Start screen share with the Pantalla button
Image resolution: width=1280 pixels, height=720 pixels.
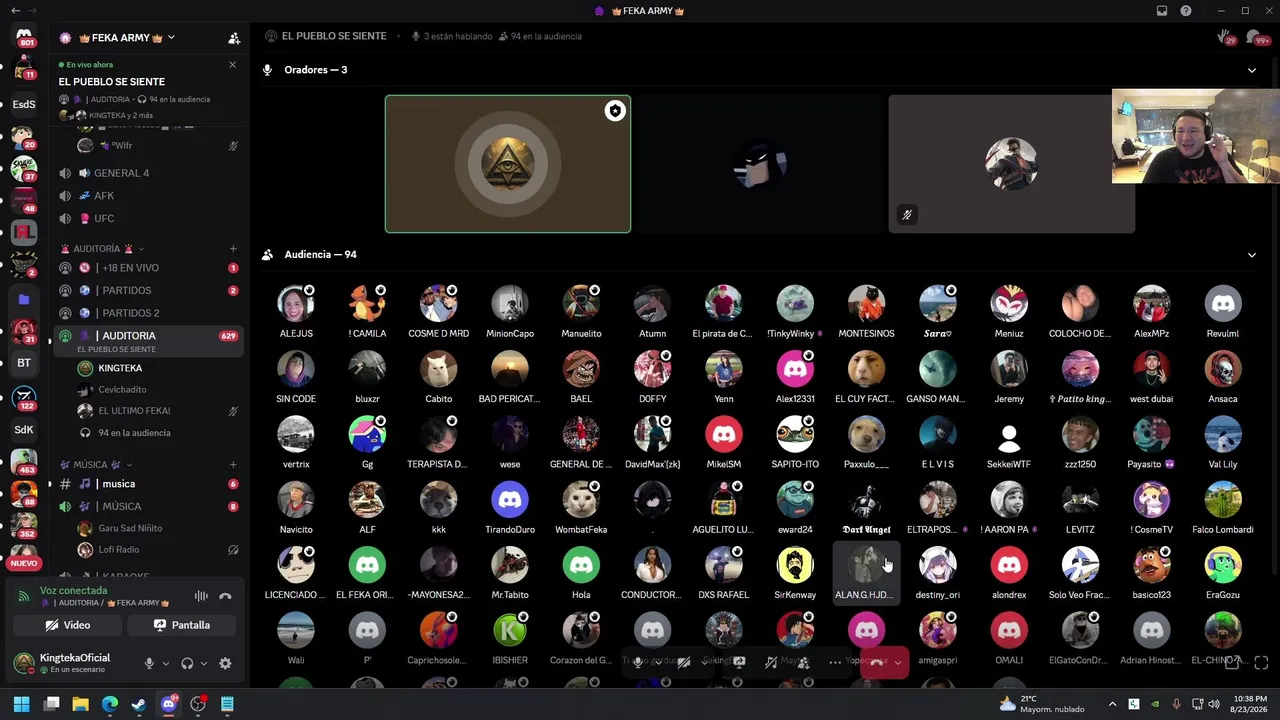pos(181,625)
